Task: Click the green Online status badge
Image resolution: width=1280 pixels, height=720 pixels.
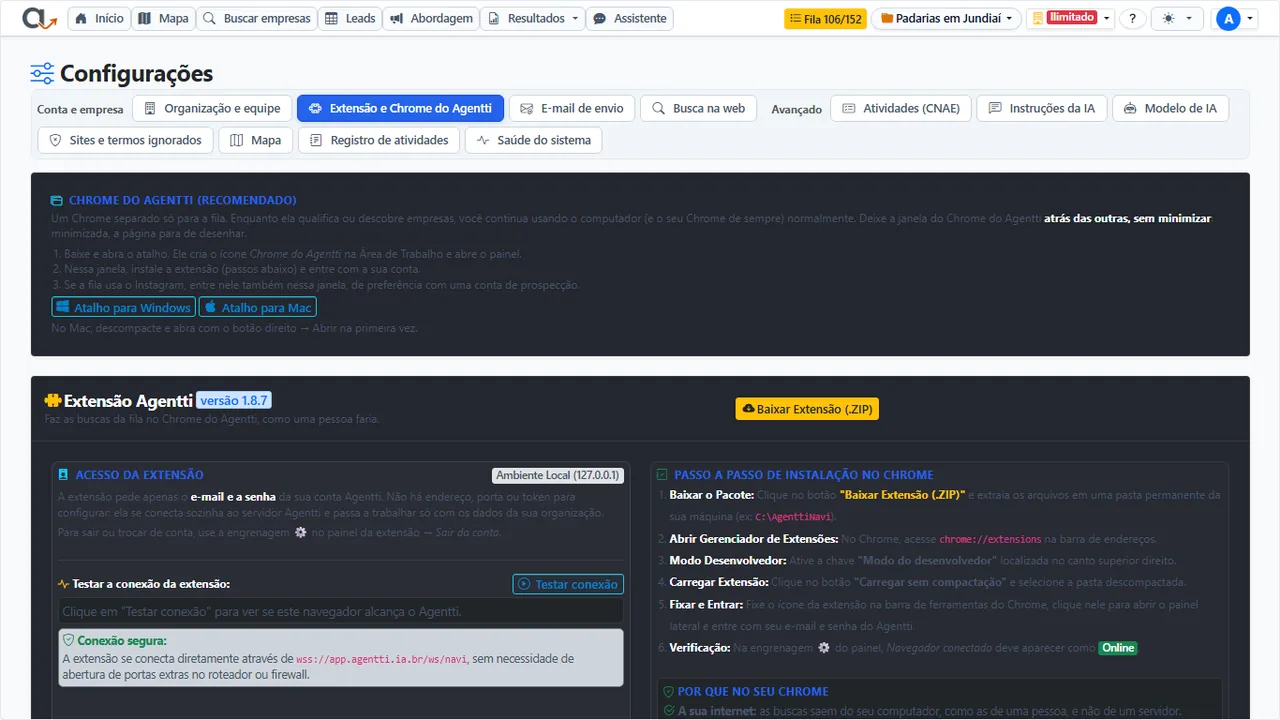Action: [1118, 648]
